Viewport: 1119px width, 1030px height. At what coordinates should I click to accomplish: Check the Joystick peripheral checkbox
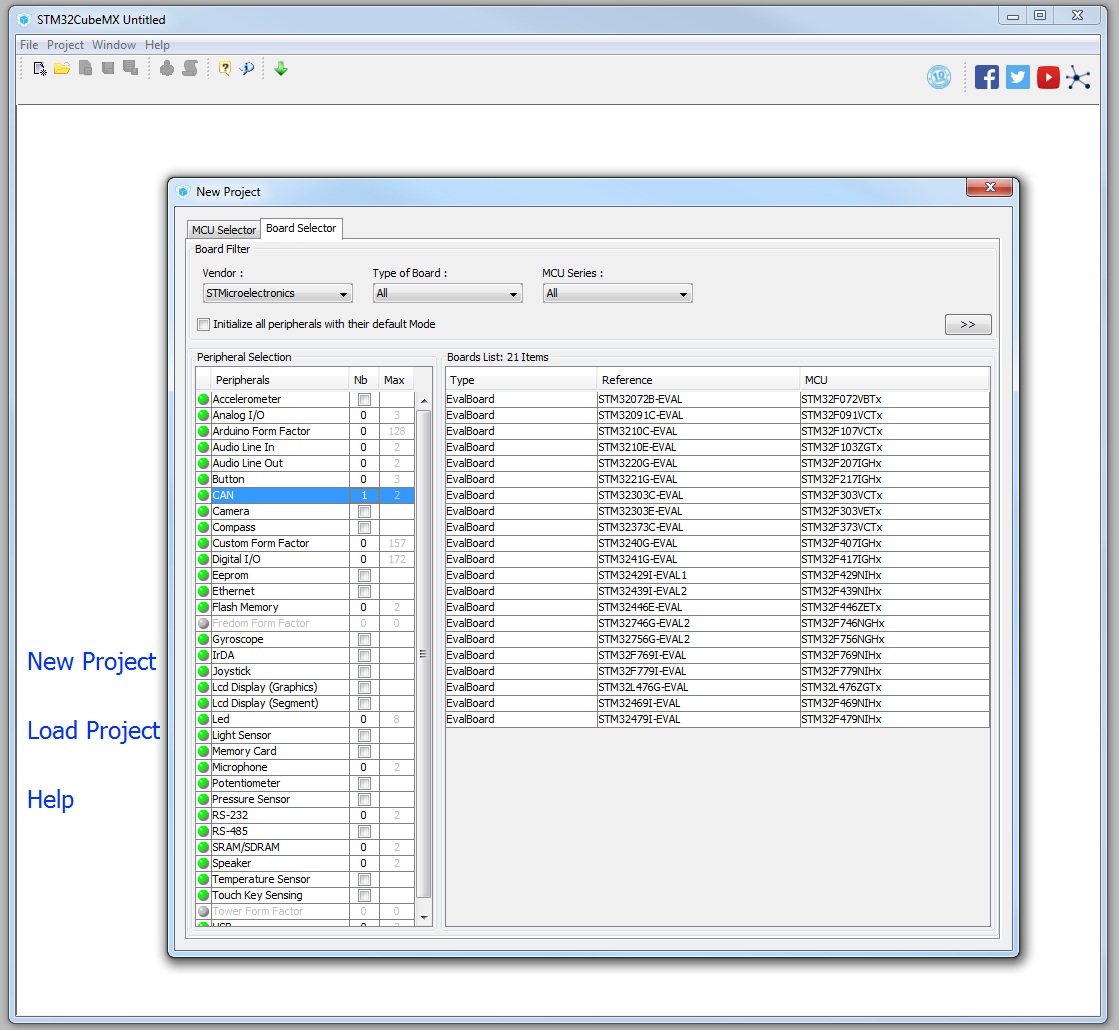pos(365,672)
